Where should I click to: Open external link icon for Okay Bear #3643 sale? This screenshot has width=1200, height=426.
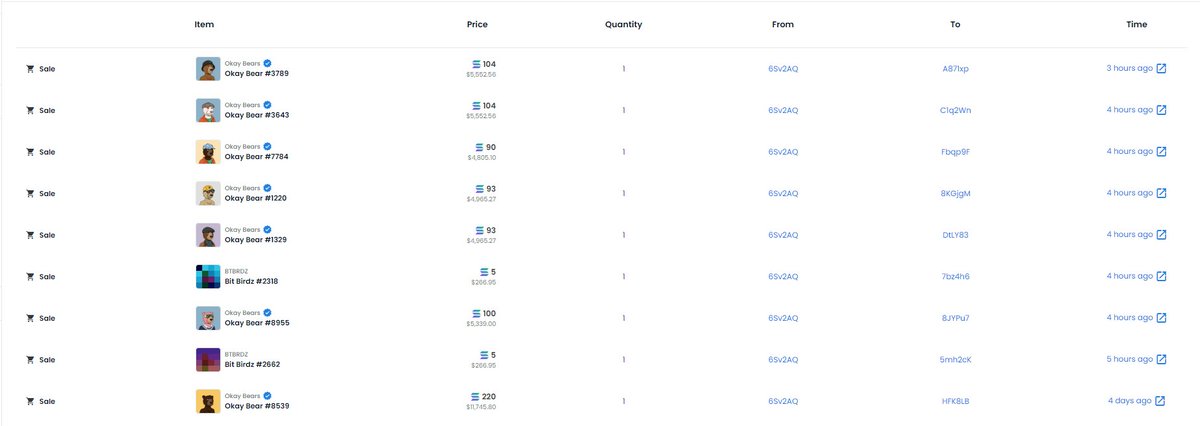(x=1161, y=110)
